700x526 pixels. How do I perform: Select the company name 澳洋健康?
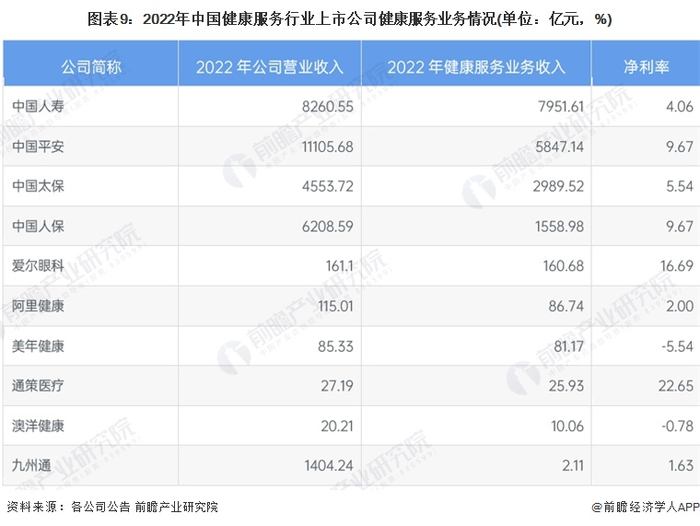[x=38, y=426]
